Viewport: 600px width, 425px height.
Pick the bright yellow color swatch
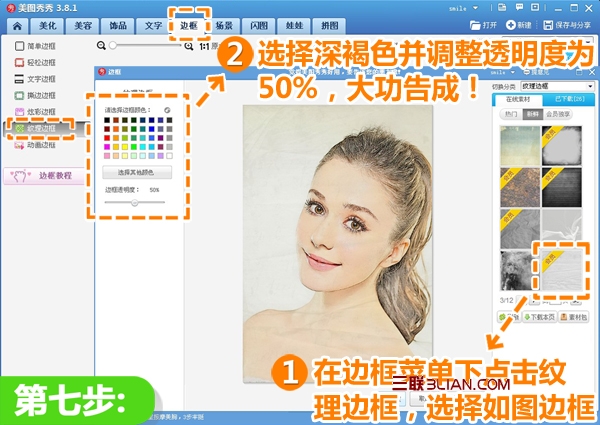pyautogui.click(x=125, y=147)
